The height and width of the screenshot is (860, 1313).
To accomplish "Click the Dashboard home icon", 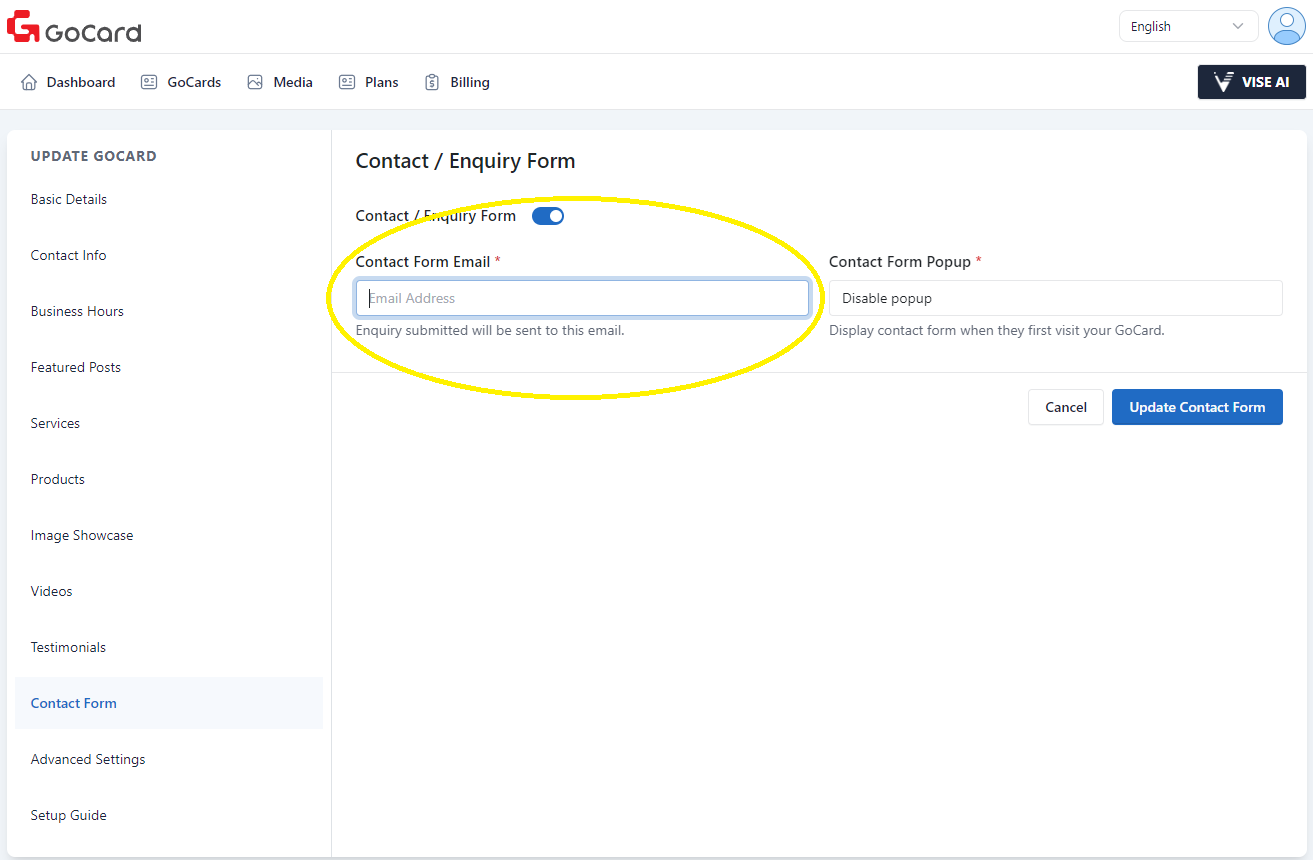I will tap(29, 82).
